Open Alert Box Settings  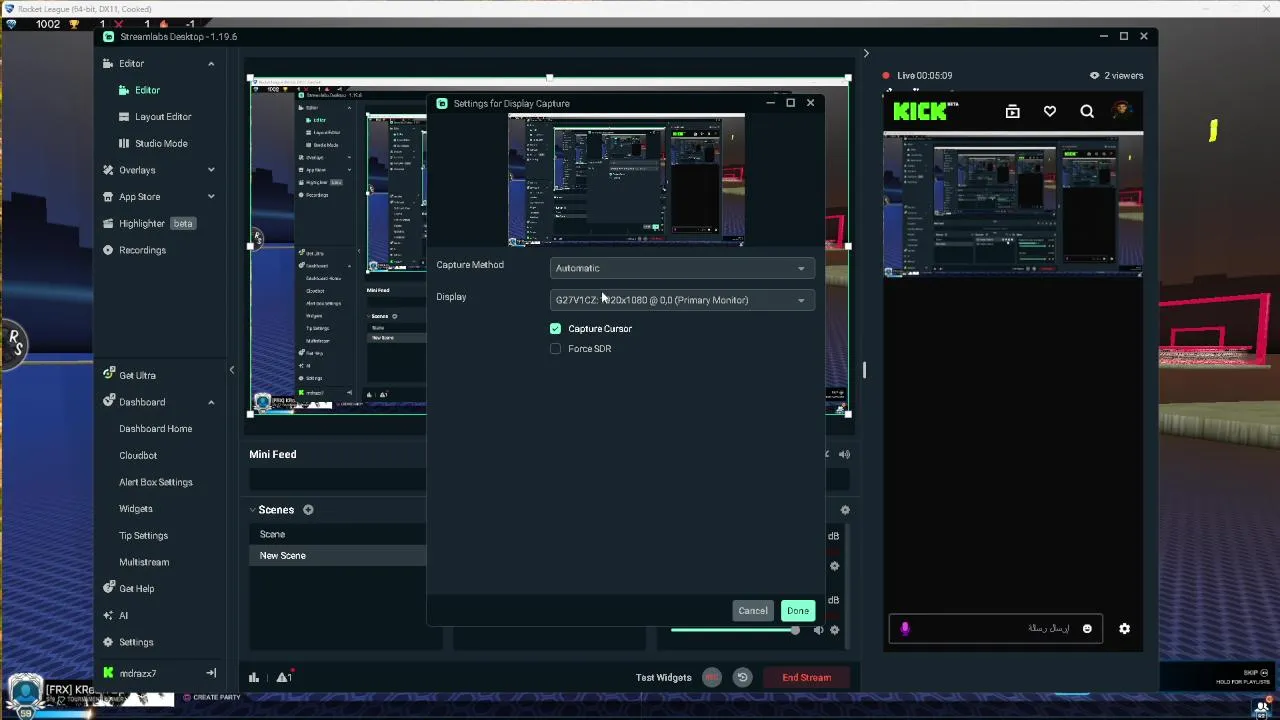tap(155, 482)
